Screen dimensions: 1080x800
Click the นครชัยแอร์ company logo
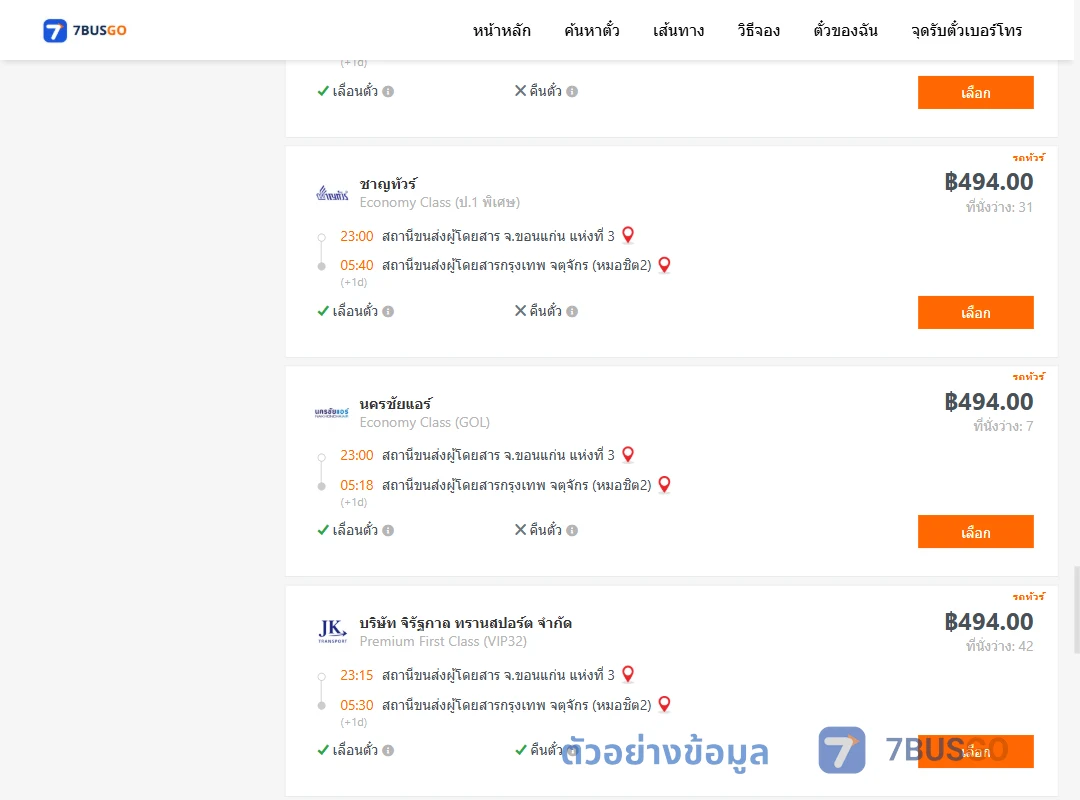pos(332,413)
